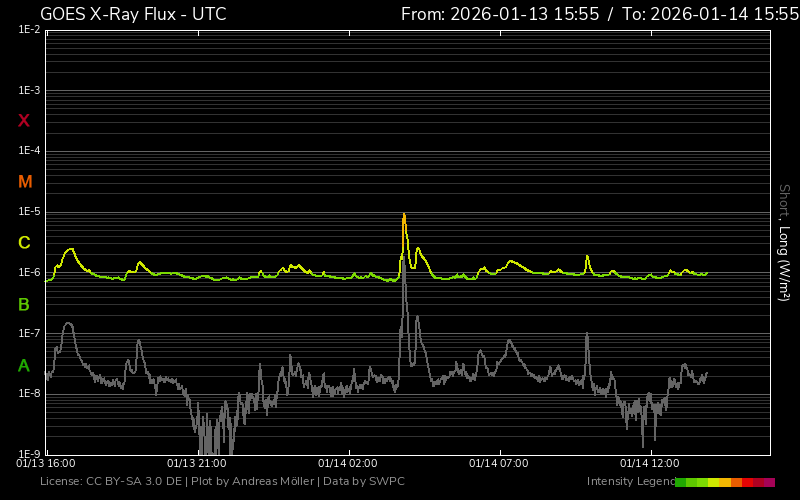
Task: Click the GOES X-Ray Flux - UTC title
Action: tap(133, 14)
